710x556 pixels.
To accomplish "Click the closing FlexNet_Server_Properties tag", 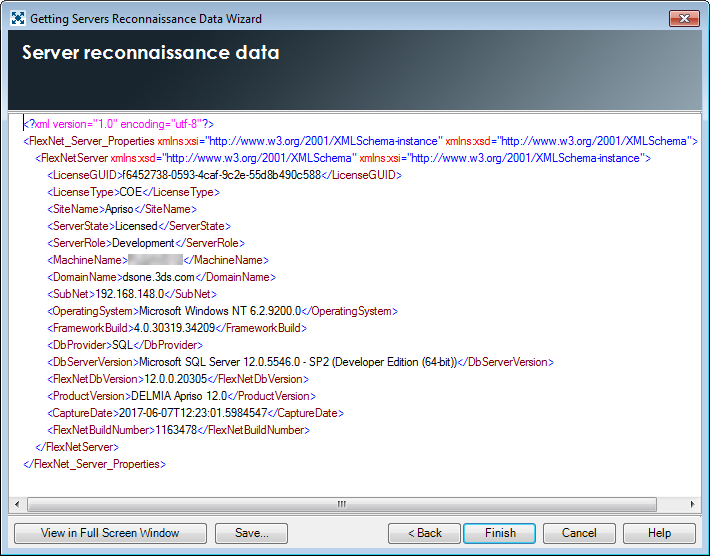I will [95, 464].
